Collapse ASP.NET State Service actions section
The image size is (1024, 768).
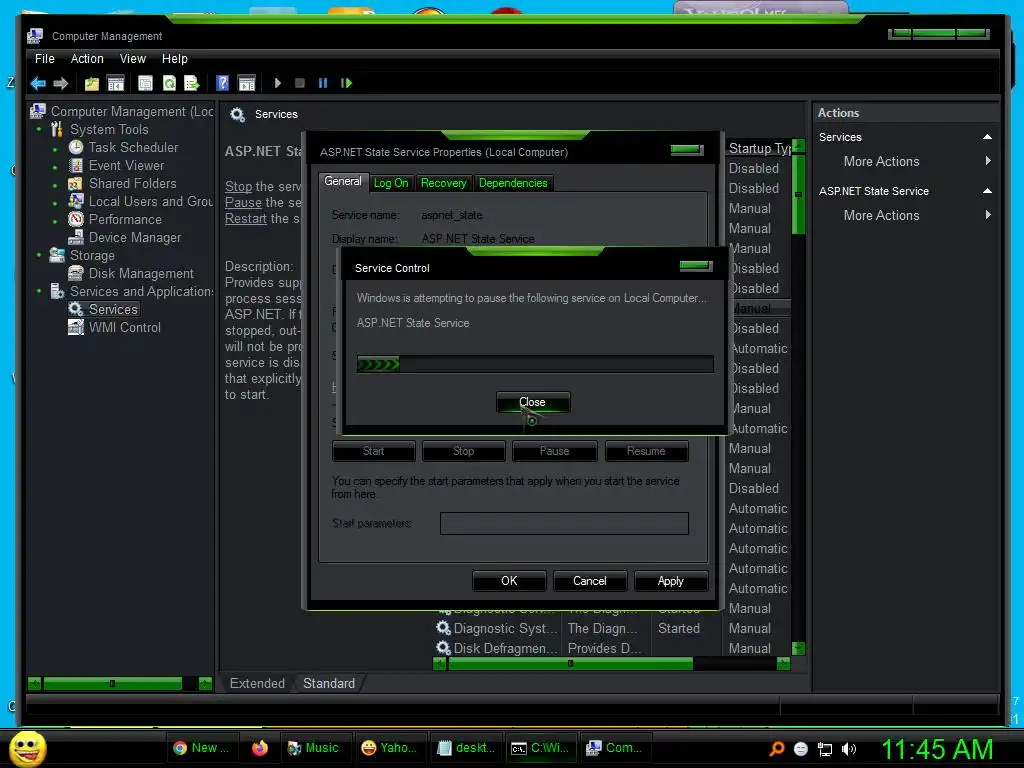[987, 191]
